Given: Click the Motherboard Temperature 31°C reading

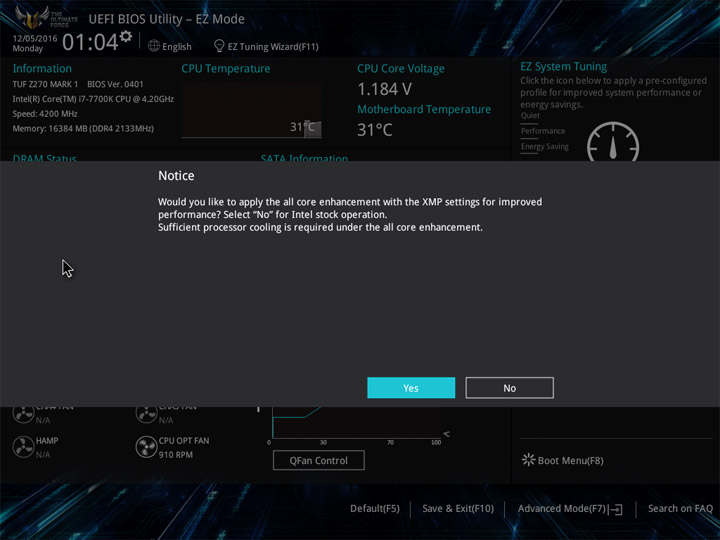Looking at the screenshot, I should [375, 130].
